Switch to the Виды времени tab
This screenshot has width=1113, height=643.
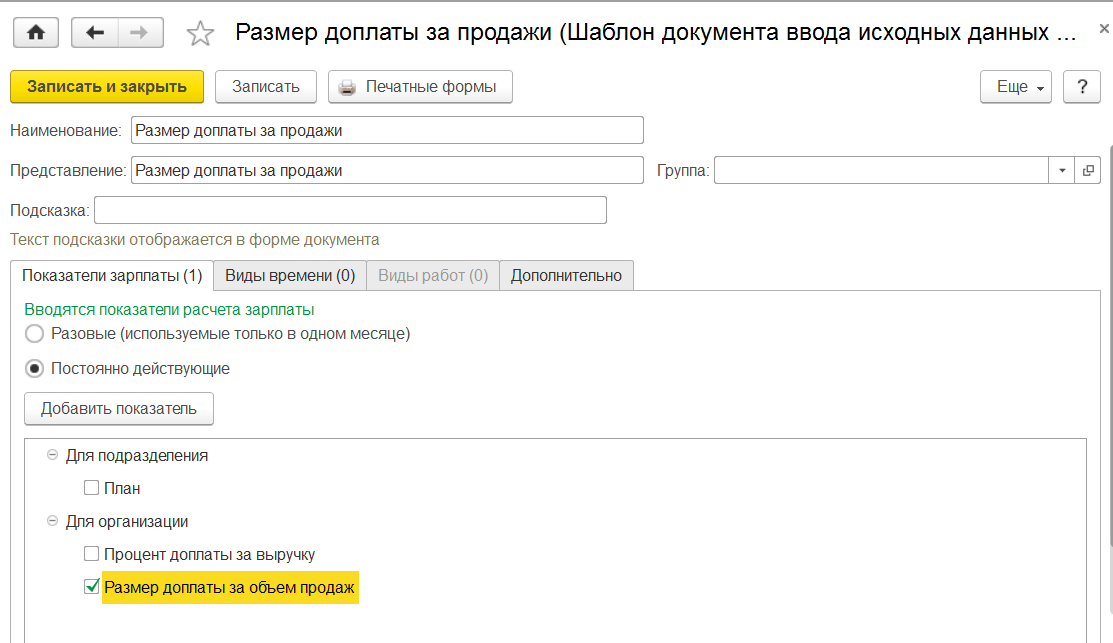[x=290, y=275]
